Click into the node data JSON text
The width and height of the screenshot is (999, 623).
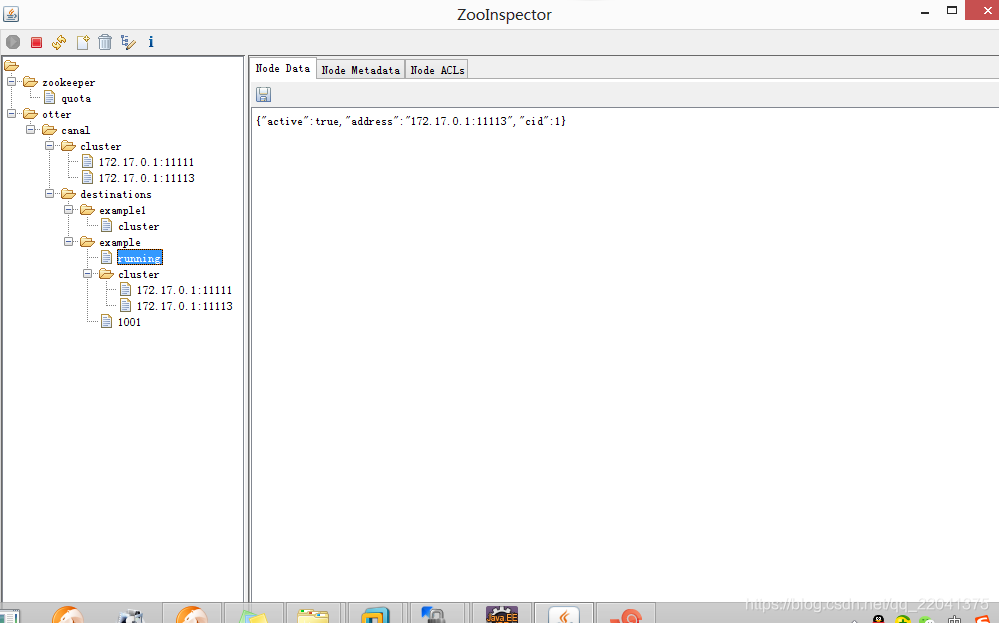pos(410,121)
